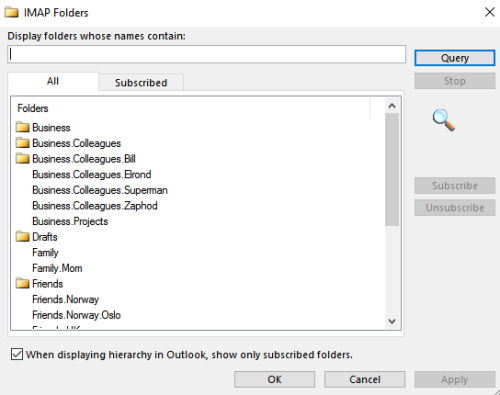Click the folder icon beside Business
This screenshot has width=500, height=395.
[x=22, y=127]
